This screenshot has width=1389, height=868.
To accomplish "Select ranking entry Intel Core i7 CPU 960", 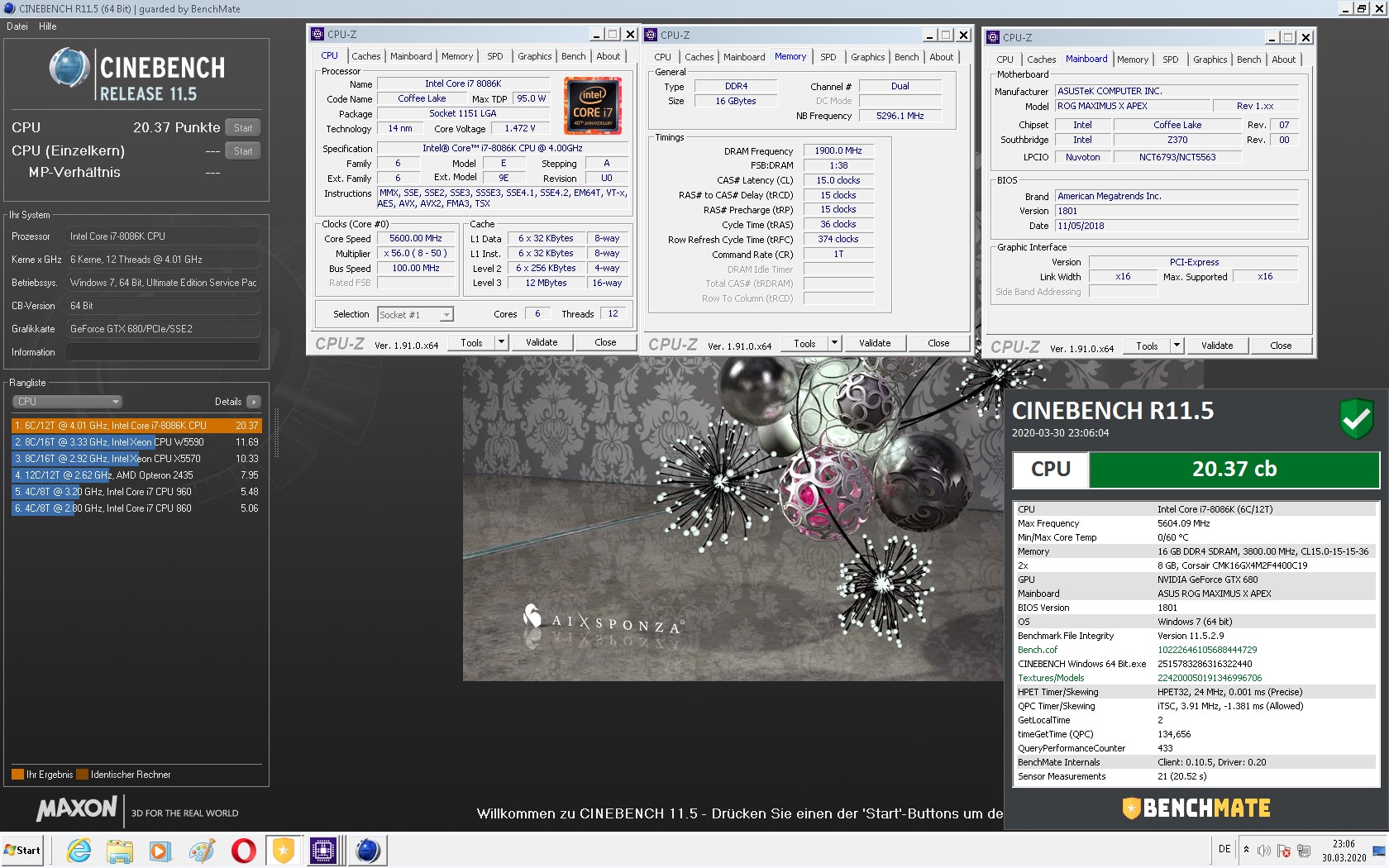I will 136,492.
